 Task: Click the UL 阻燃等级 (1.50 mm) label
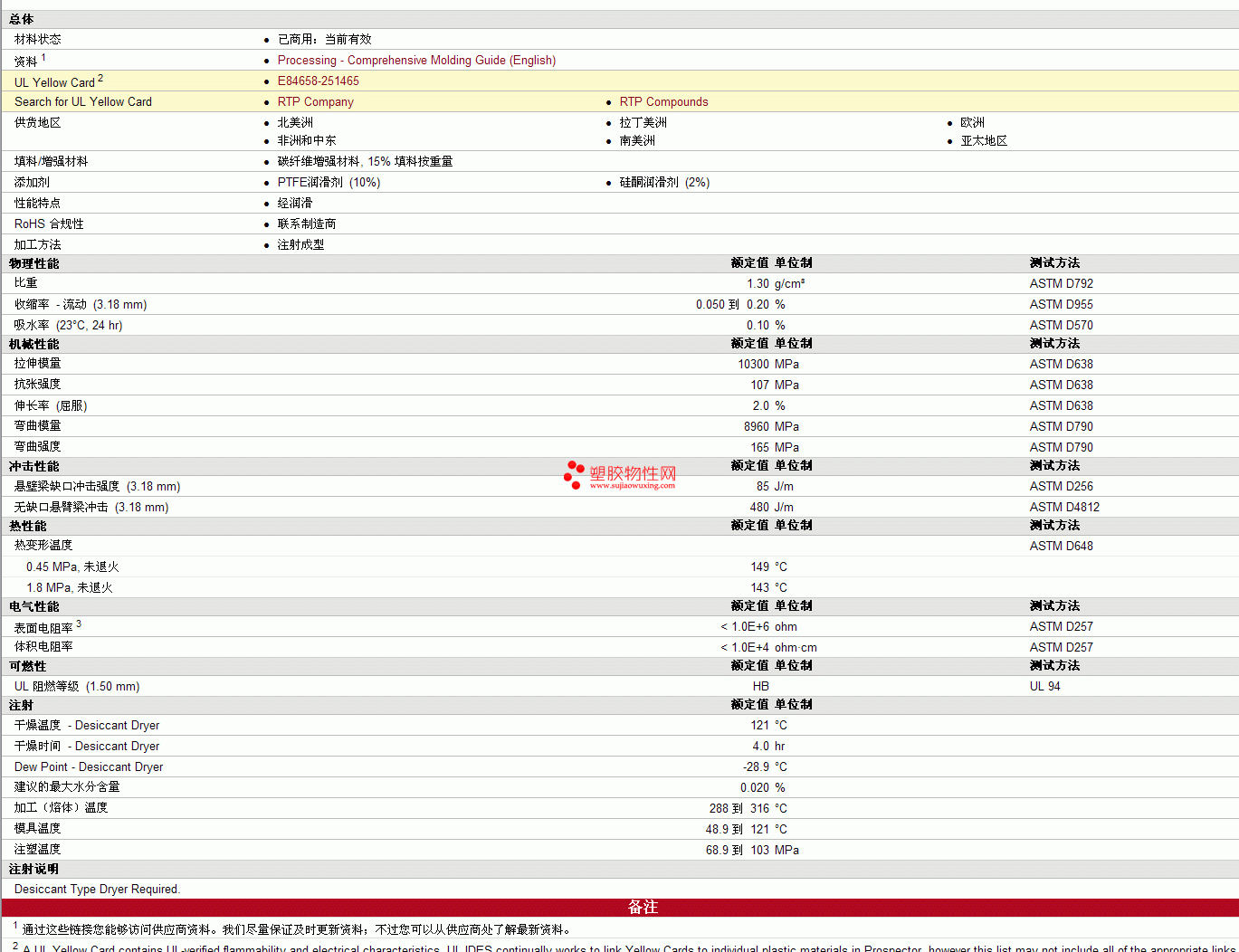(x=77, y=686)
